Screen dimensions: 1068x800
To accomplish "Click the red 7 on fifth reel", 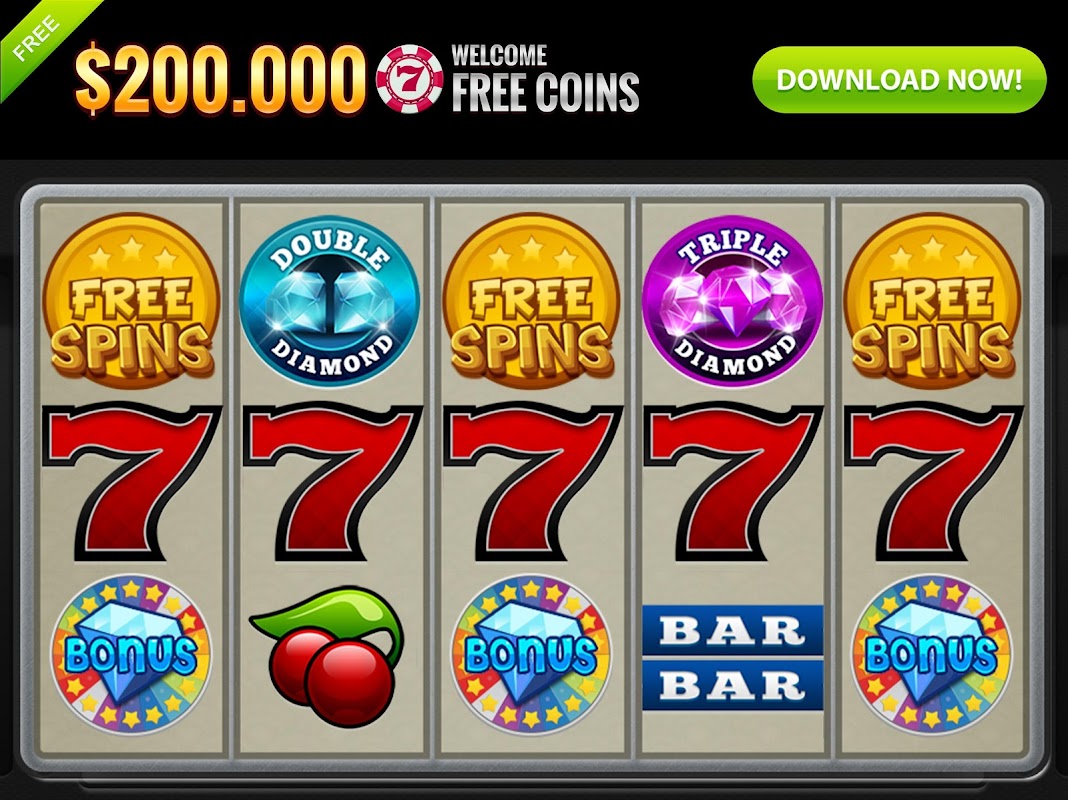I will pos(933,481).
